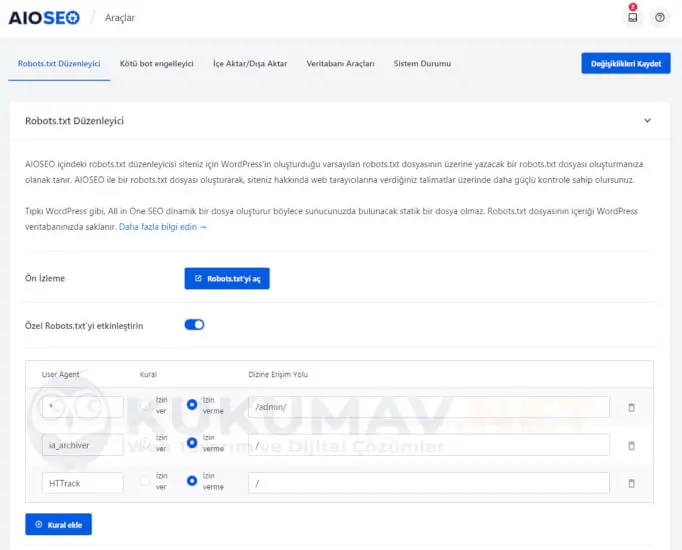This screenshot has width=682, height=550.
Task: Delete the /admin/ rule with trash icon
Action: coord(632,407)
